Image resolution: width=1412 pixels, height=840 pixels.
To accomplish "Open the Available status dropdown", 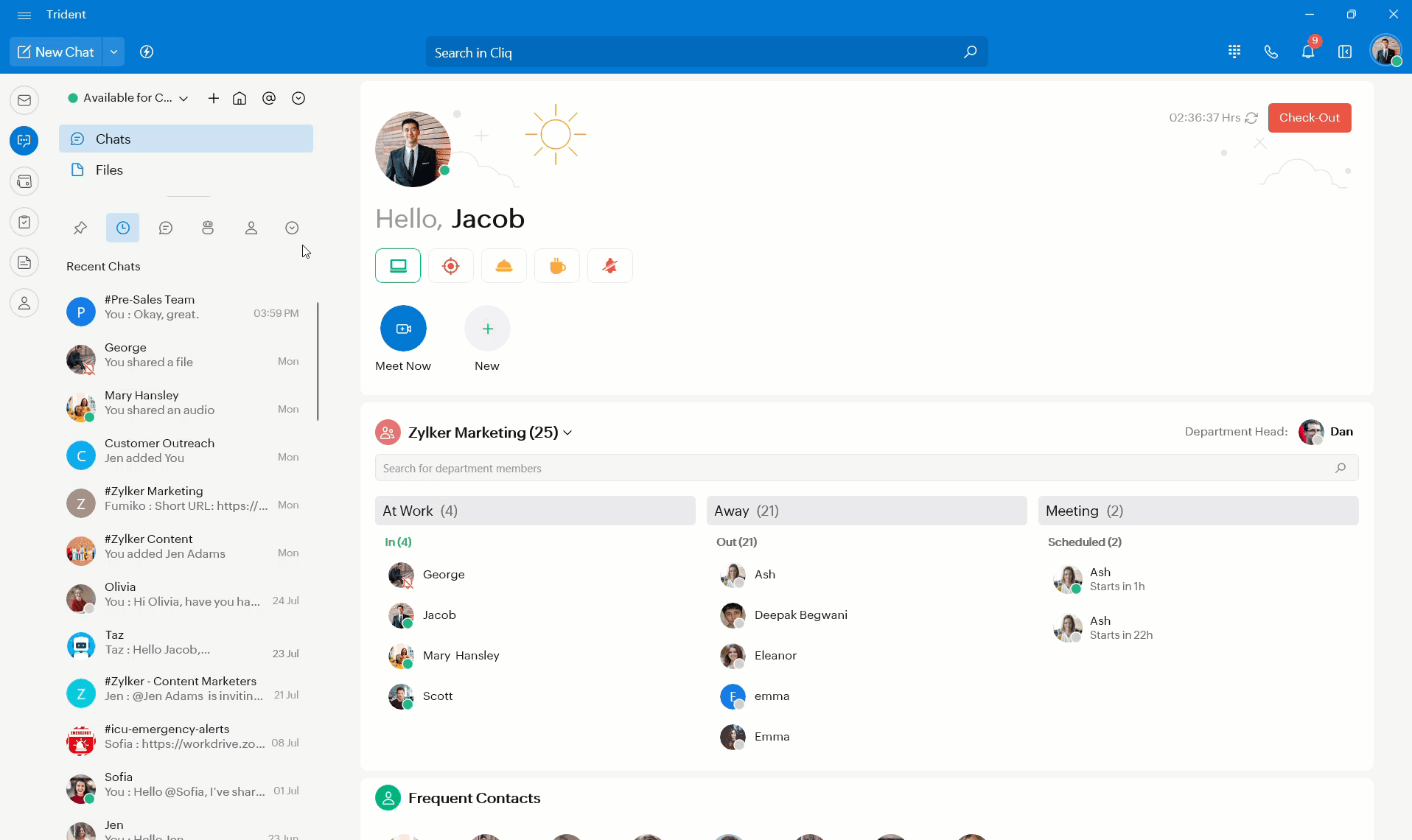I will (128, 98).
